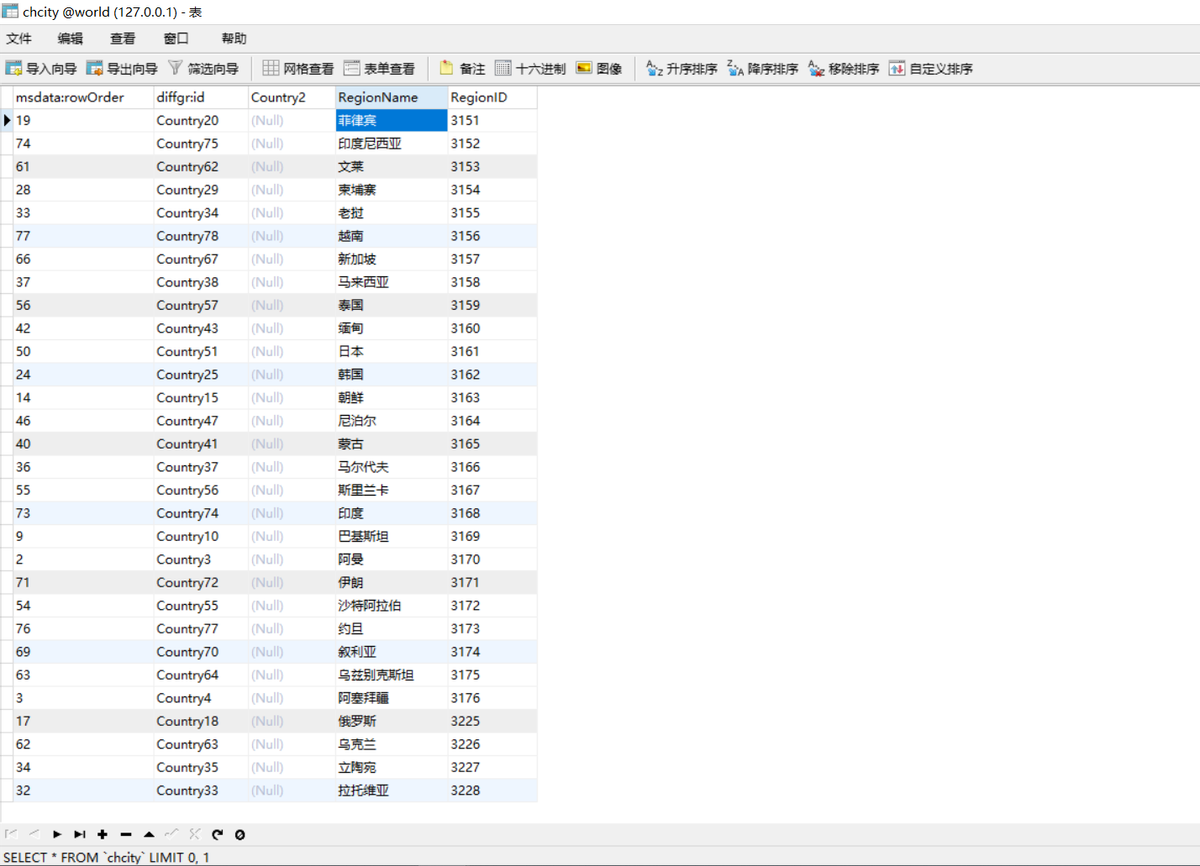Viewport: 1200px width, 866px height.
Task: Open the 导入向导 import wizard
Action: [41, 69]
